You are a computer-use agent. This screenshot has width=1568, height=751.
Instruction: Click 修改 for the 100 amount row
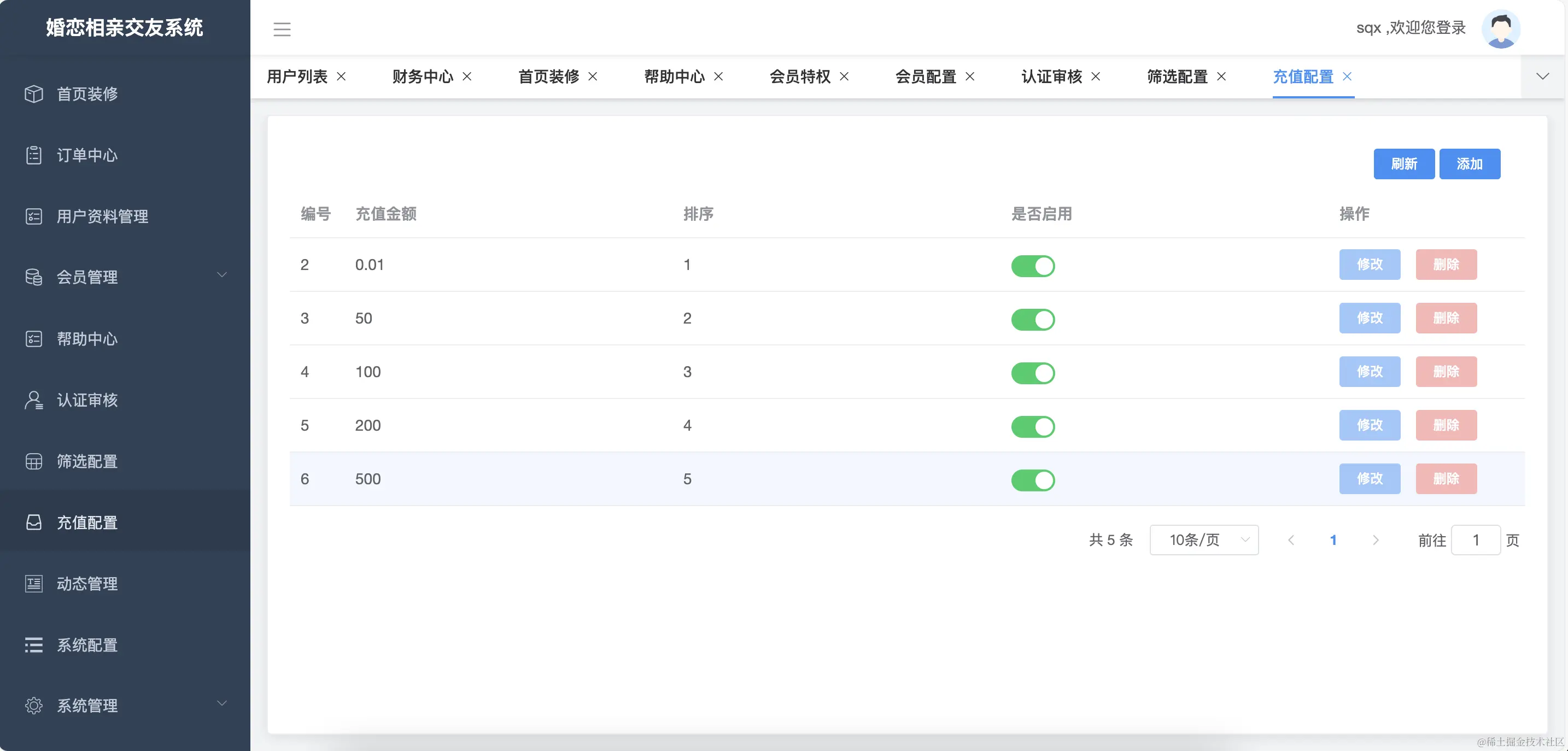[x=1370, y=371]
